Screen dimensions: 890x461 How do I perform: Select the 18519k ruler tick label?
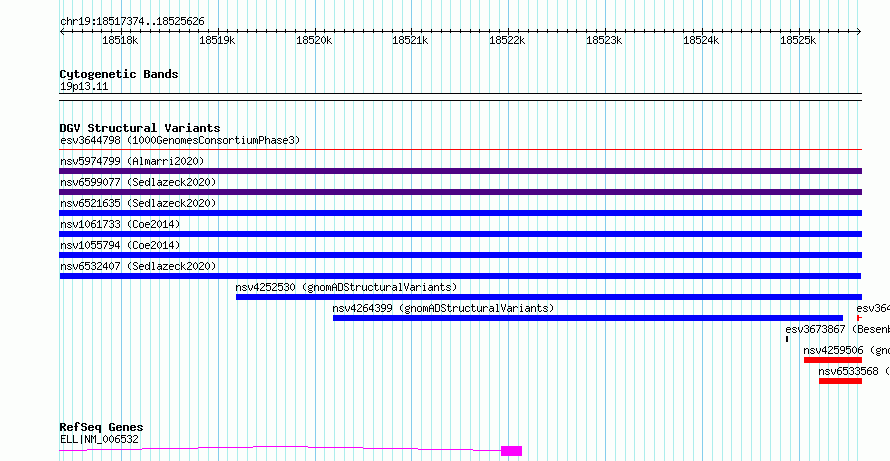(x=217, y=40)
